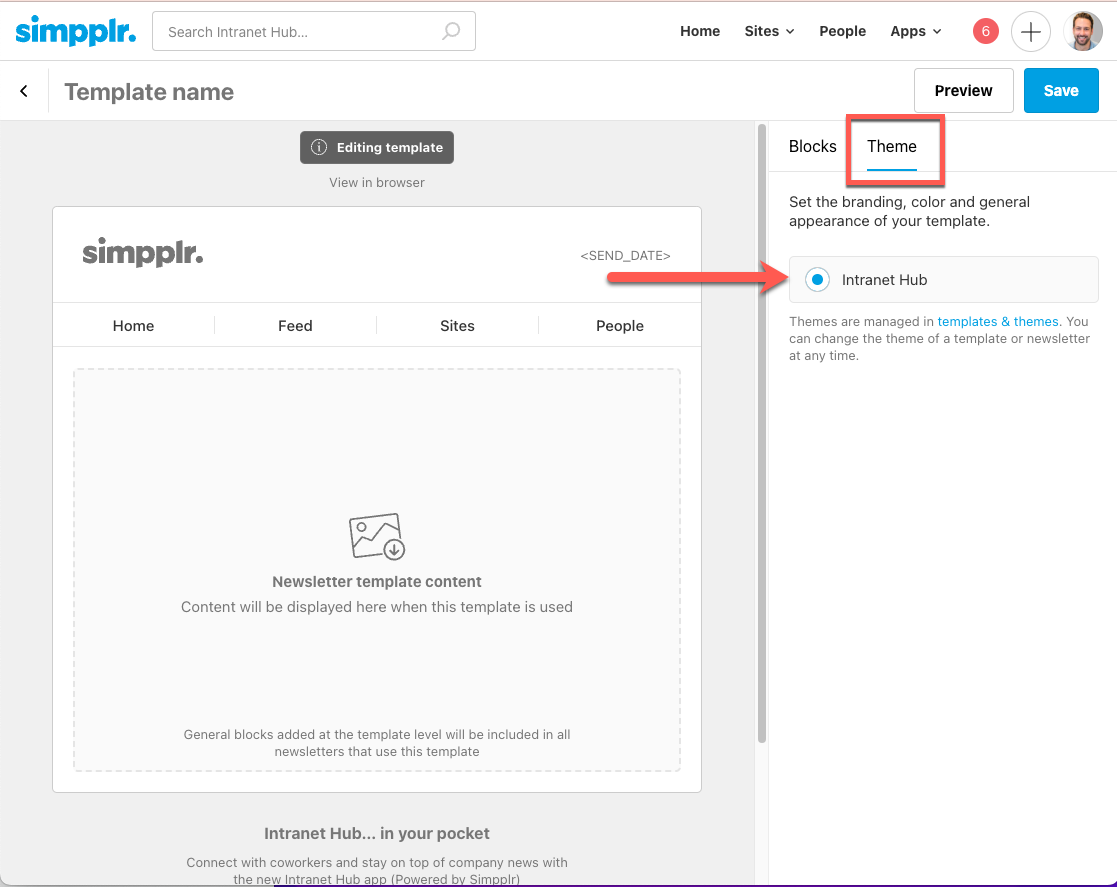This screenshot has height=887, width=1117.
Task: Click the plus icon to create content
Action: 1031,31
